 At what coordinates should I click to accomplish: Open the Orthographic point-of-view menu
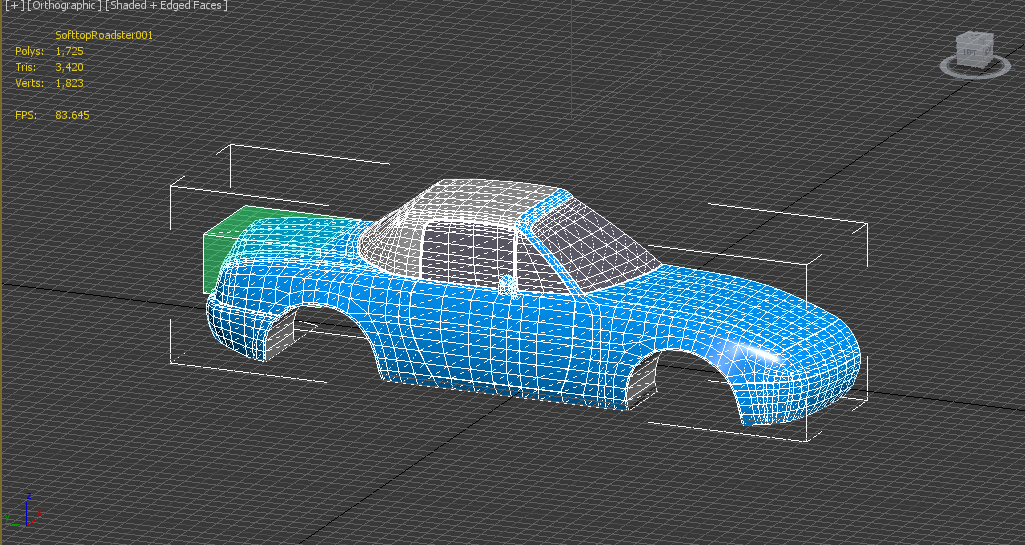(64, 6)
